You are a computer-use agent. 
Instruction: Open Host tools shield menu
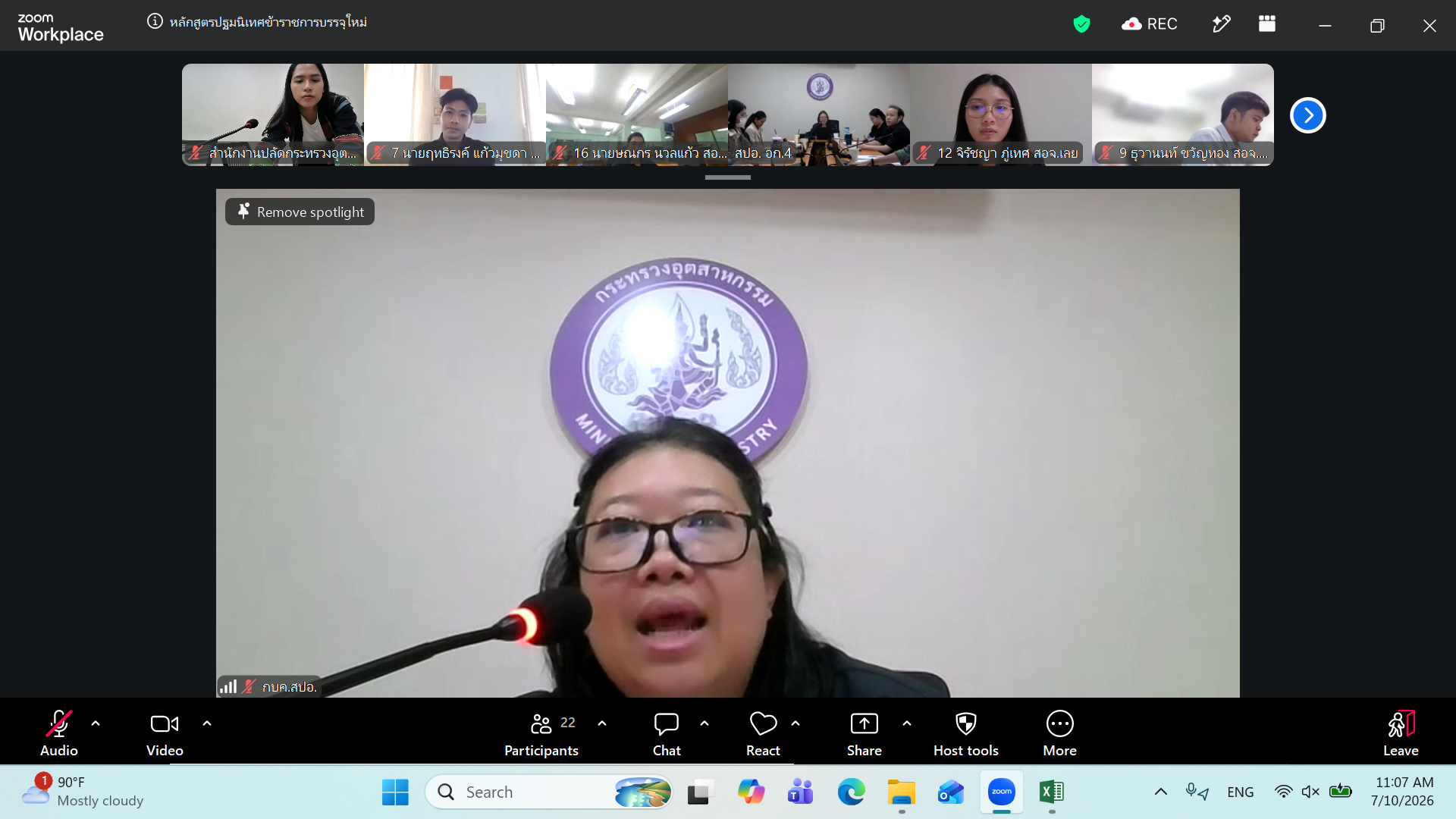966,733
